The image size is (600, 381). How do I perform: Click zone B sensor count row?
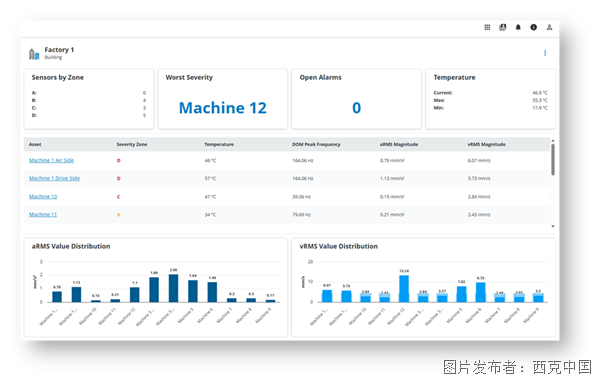89,100
